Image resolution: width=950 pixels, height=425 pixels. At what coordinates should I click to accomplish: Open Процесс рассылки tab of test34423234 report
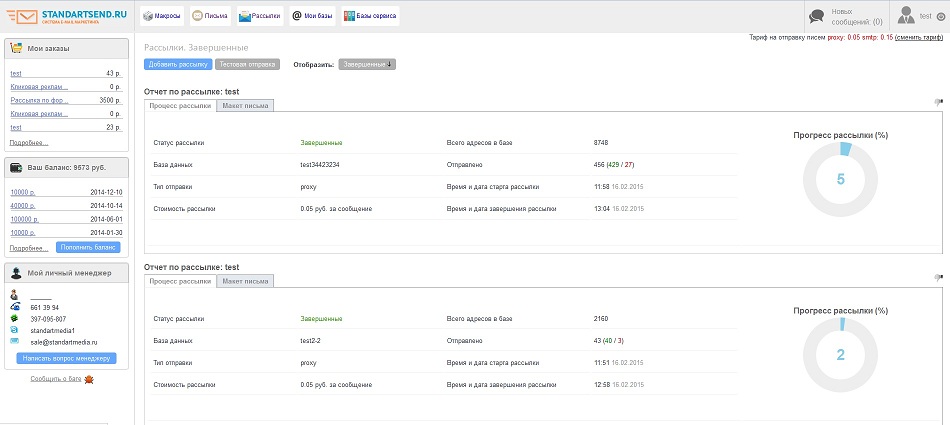click(181, 105)
